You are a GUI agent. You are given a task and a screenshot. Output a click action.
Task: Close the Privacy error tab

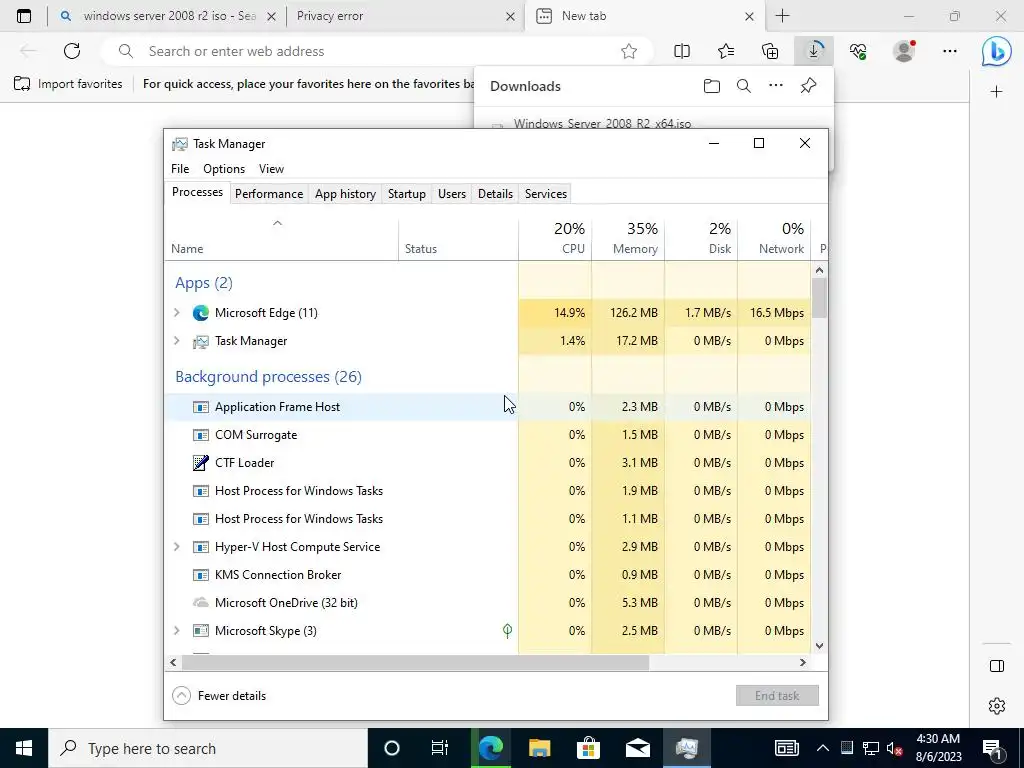tap(511, 16)
